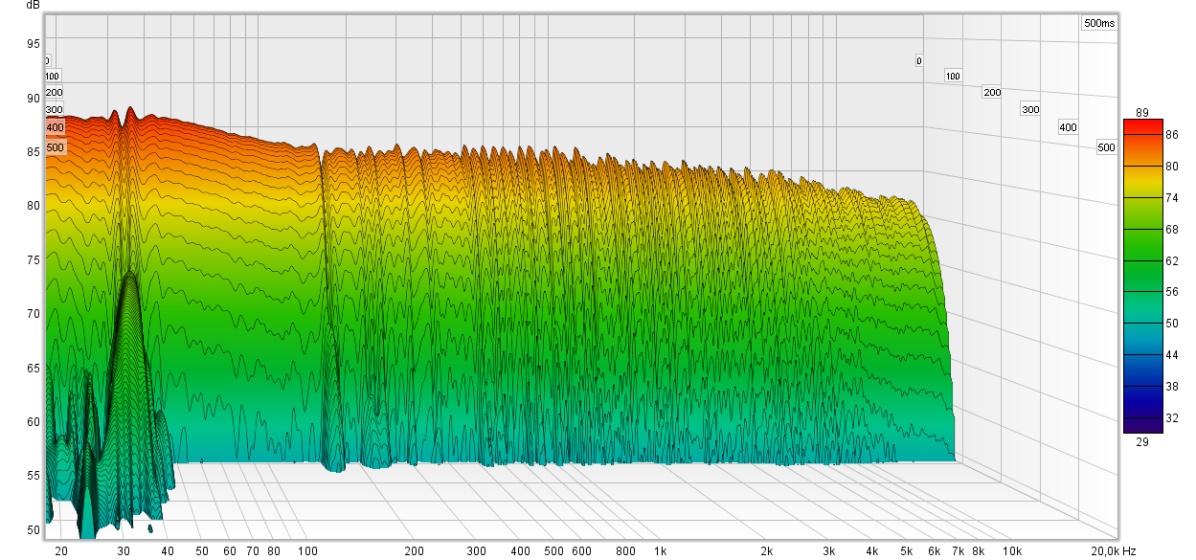Viewport: 1196px width, 560px height.
Task: Click the 1k frequency axis label
Action: click(661, 551)
